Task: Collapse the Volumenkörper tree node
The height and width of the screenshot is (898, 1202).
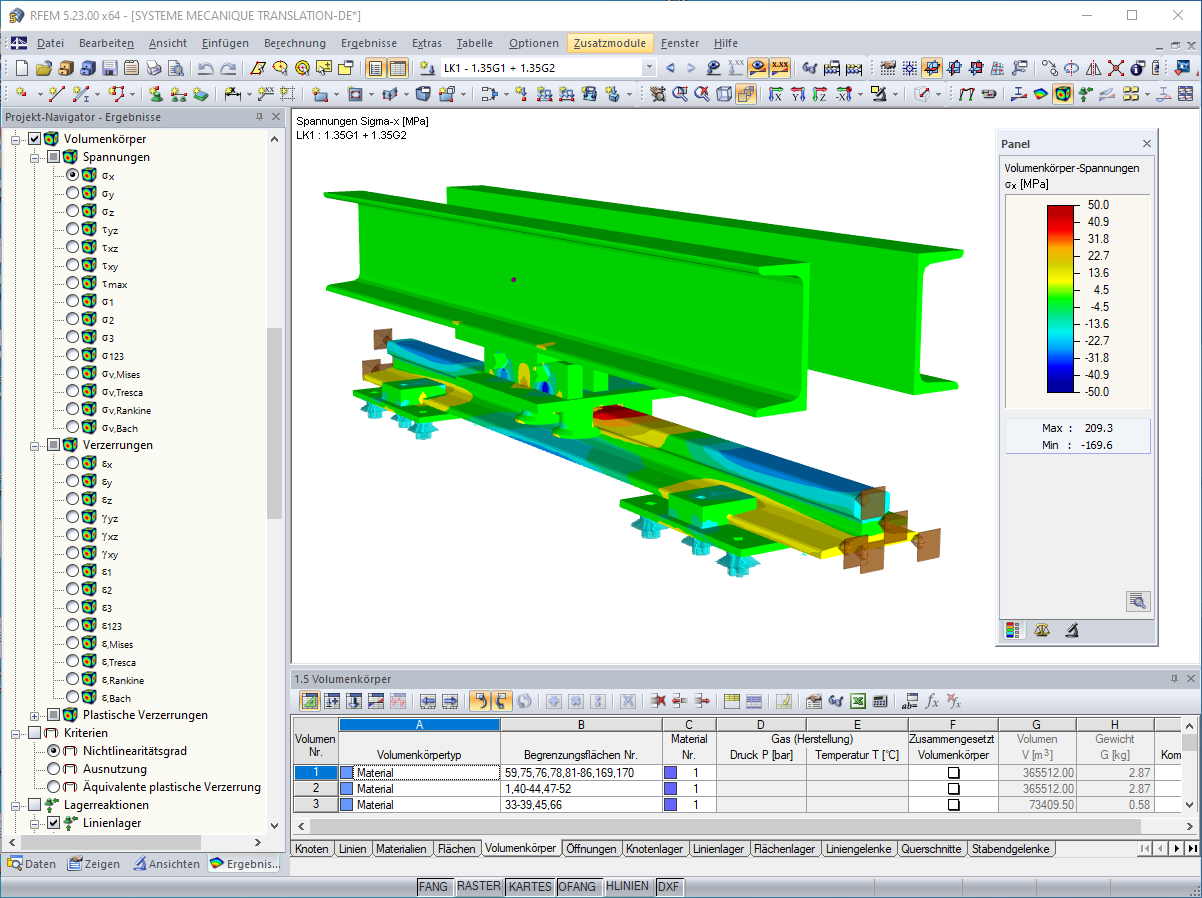Action: tap(17, 139)
